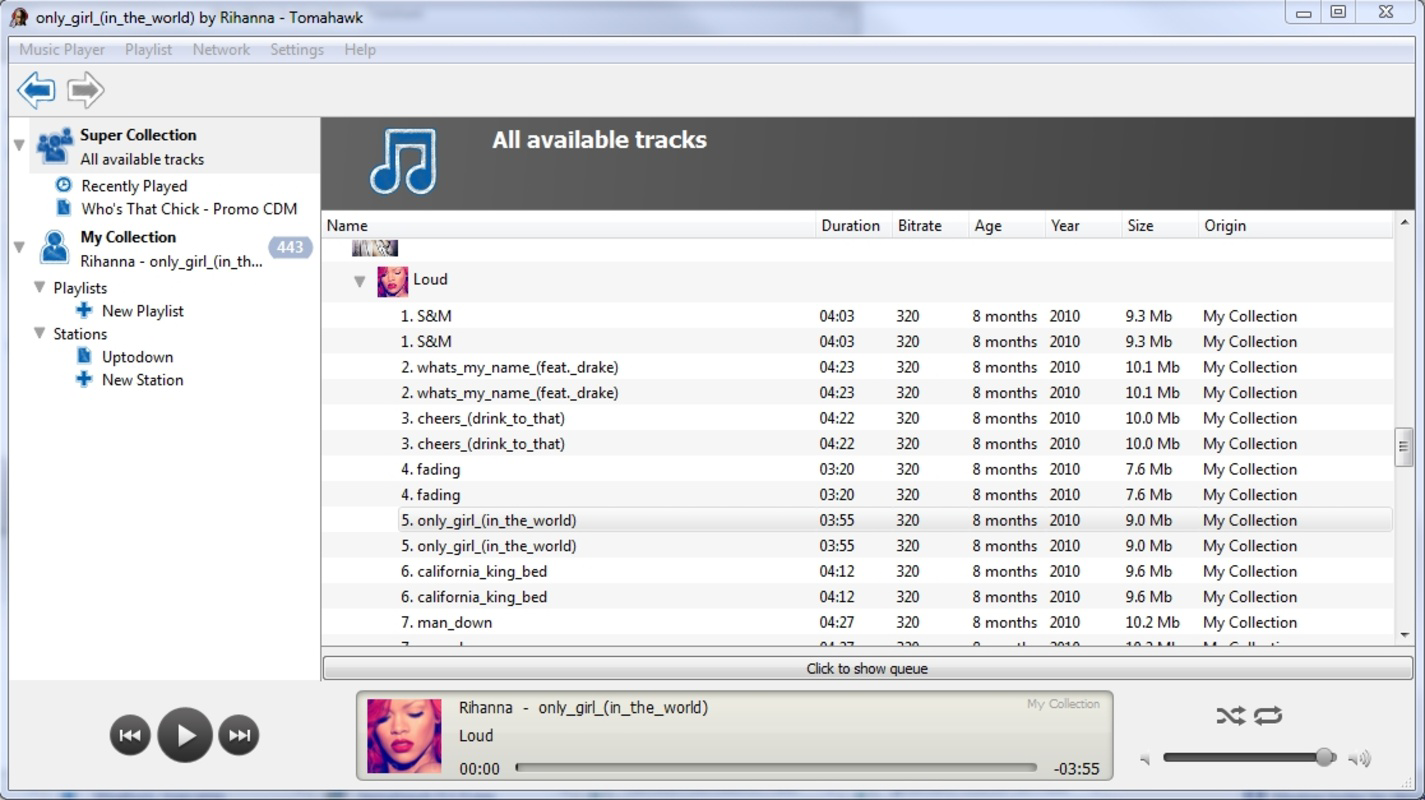Select New Station in sidebar

[x=142, y=379]
